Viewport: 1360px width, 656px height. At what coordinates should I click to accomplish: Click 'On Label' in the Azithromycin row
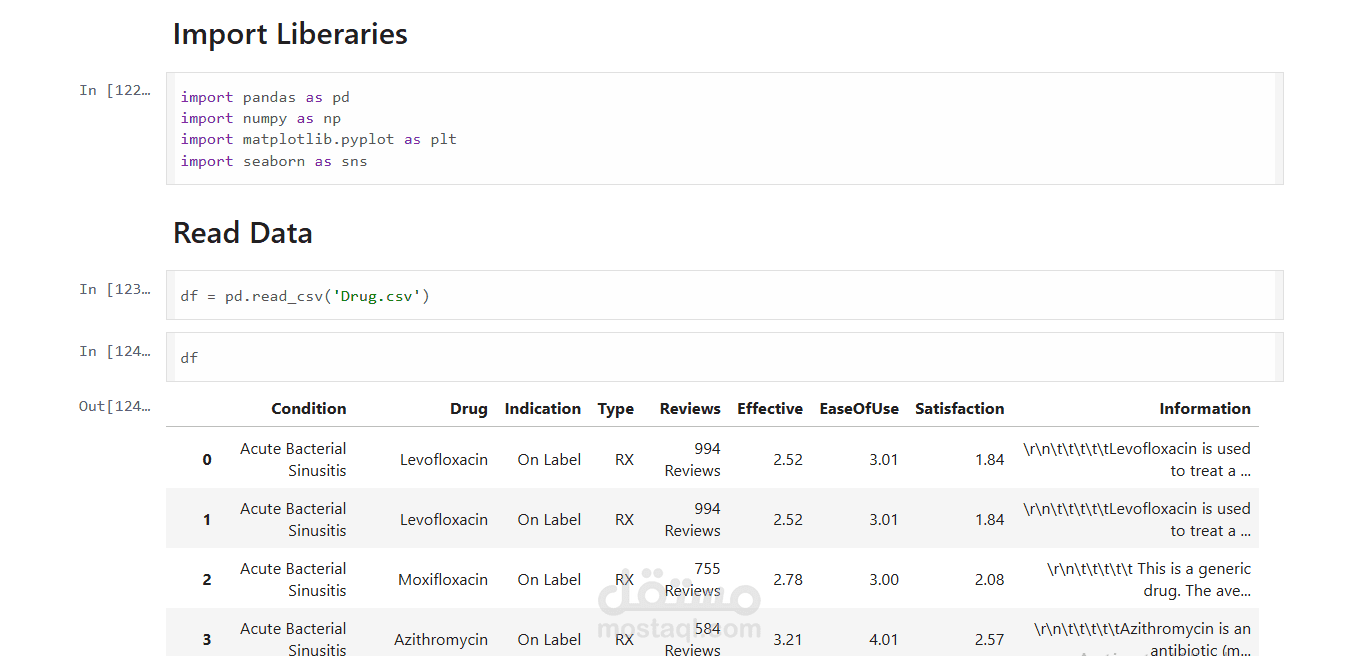click(x=549, y=640)
